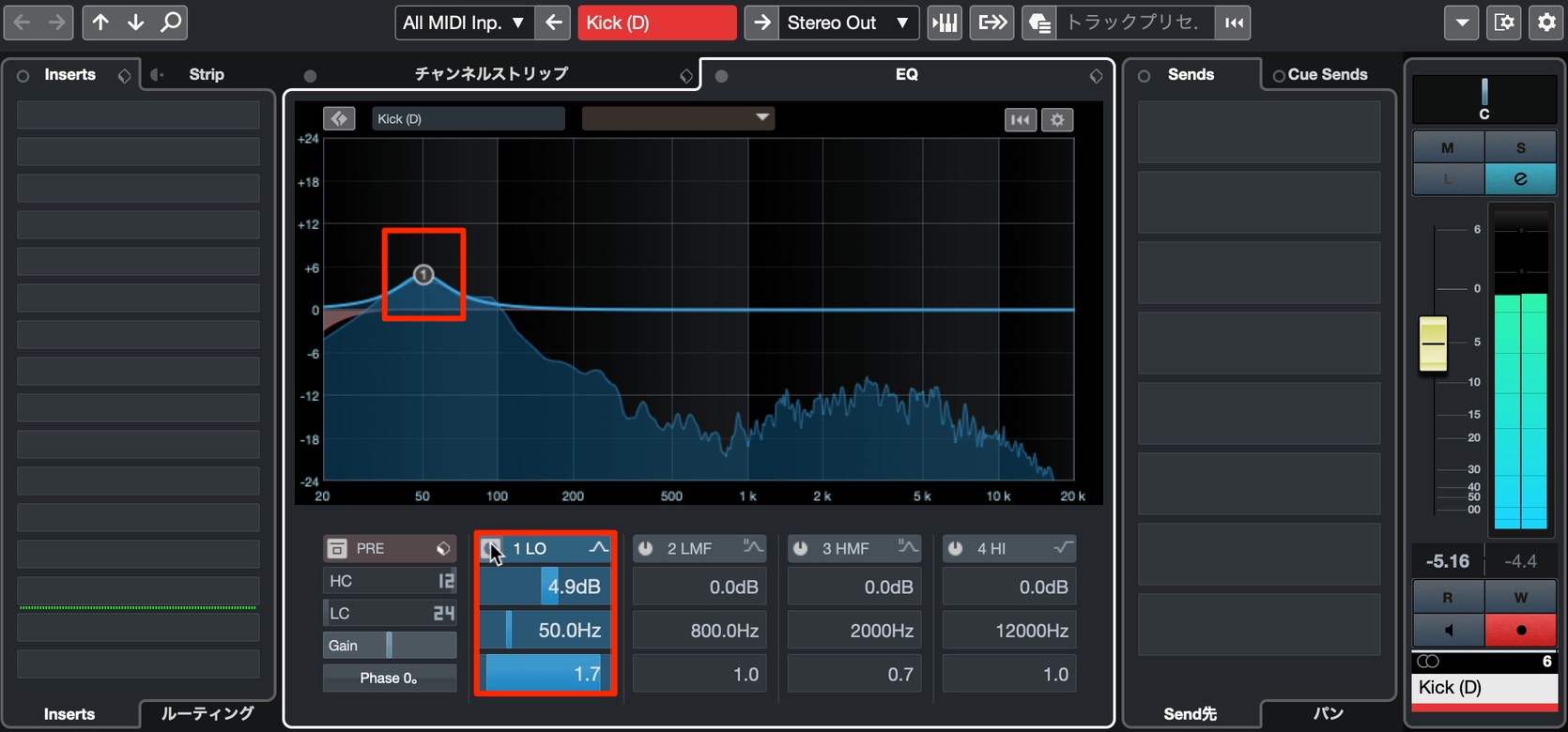Click the band 2 frequency 800.0Hz field
The width and height of the screenshot is (1568, 732).
(699, 631)
